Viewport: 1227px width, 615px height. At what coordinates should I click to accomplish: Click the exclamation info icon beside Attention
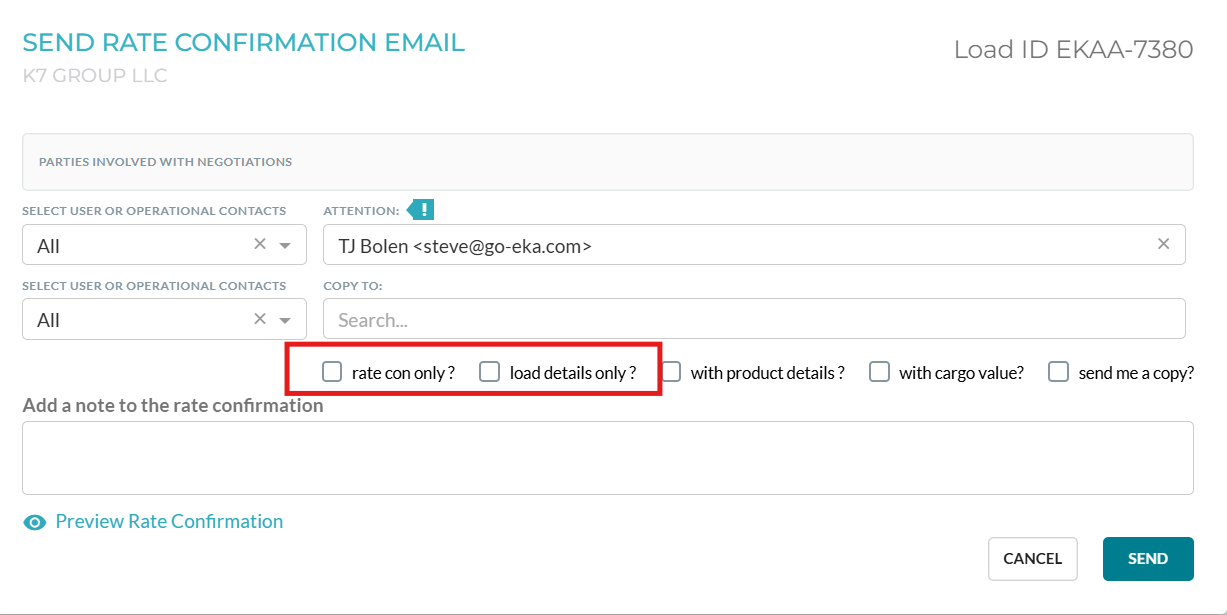(x=421, y=210)
